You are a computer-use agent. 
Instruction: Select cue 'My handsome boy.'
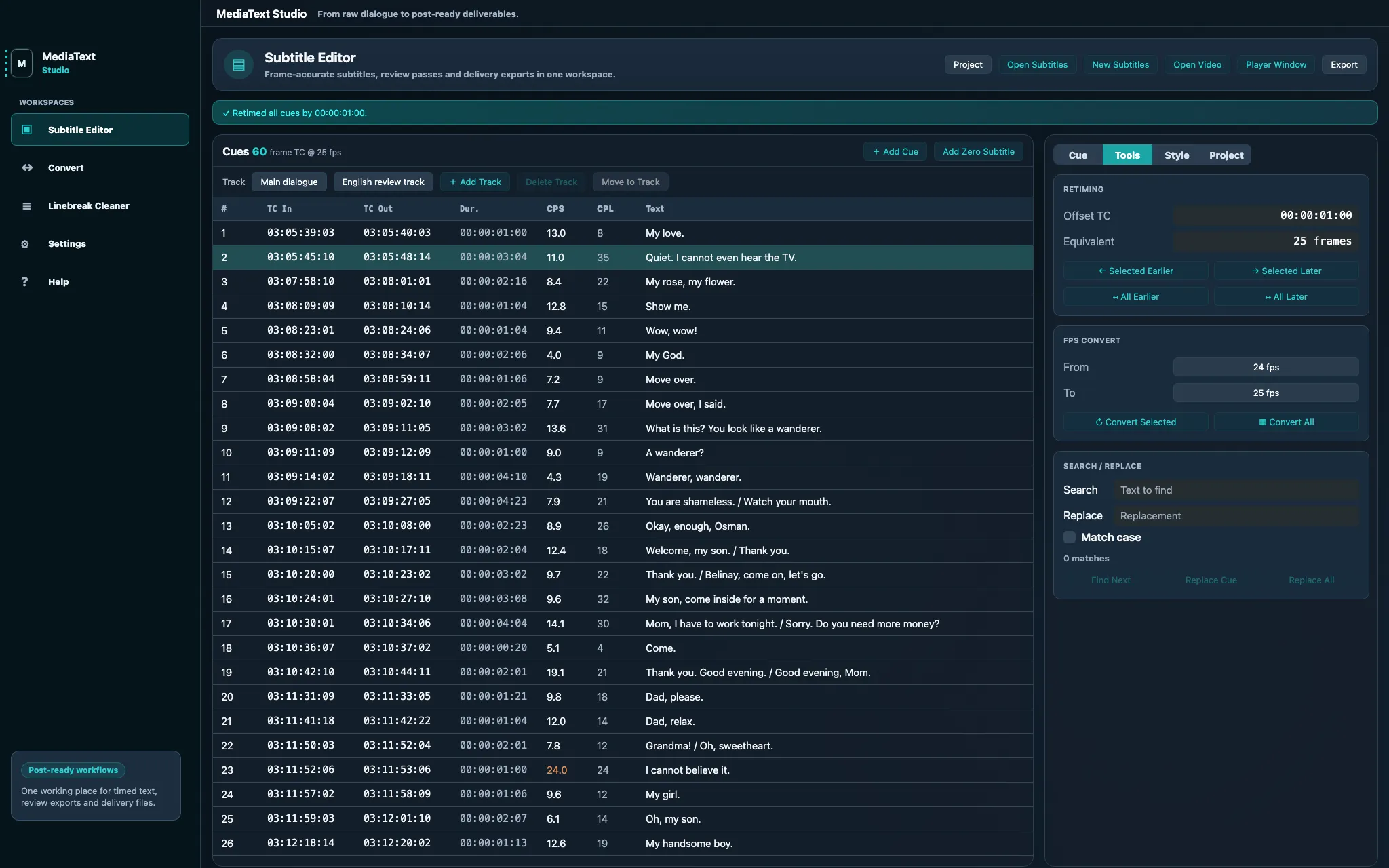[x=623, y=843]
